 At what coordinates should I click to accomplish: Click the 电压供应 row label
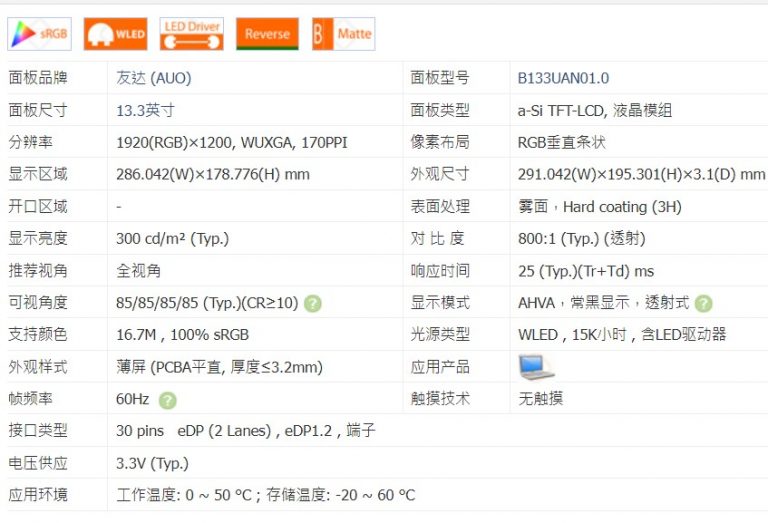pyautogui.click(x=38, y=463)
